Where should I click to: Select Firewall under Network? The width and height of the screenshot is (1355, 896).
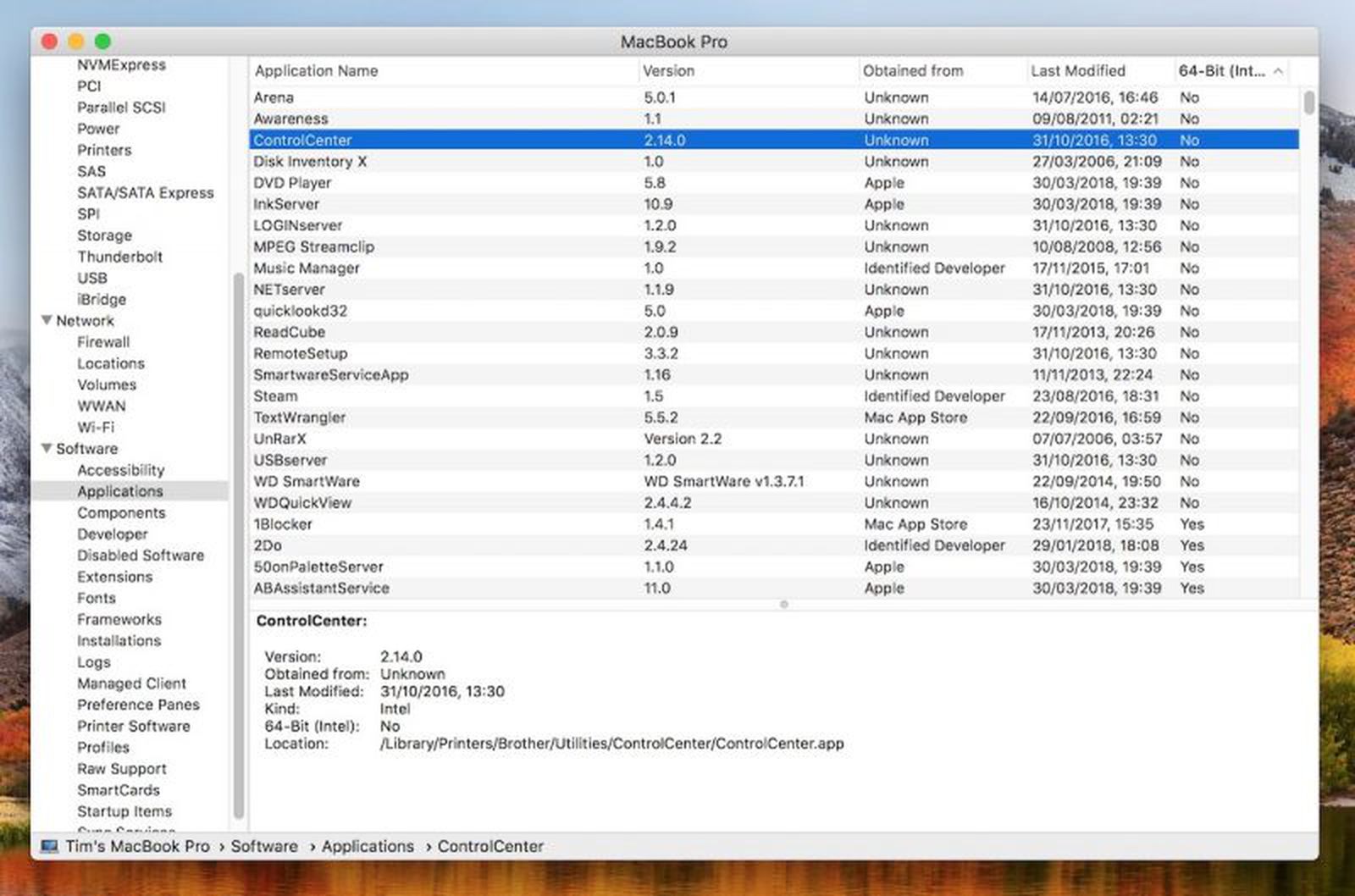click(102, 342)
